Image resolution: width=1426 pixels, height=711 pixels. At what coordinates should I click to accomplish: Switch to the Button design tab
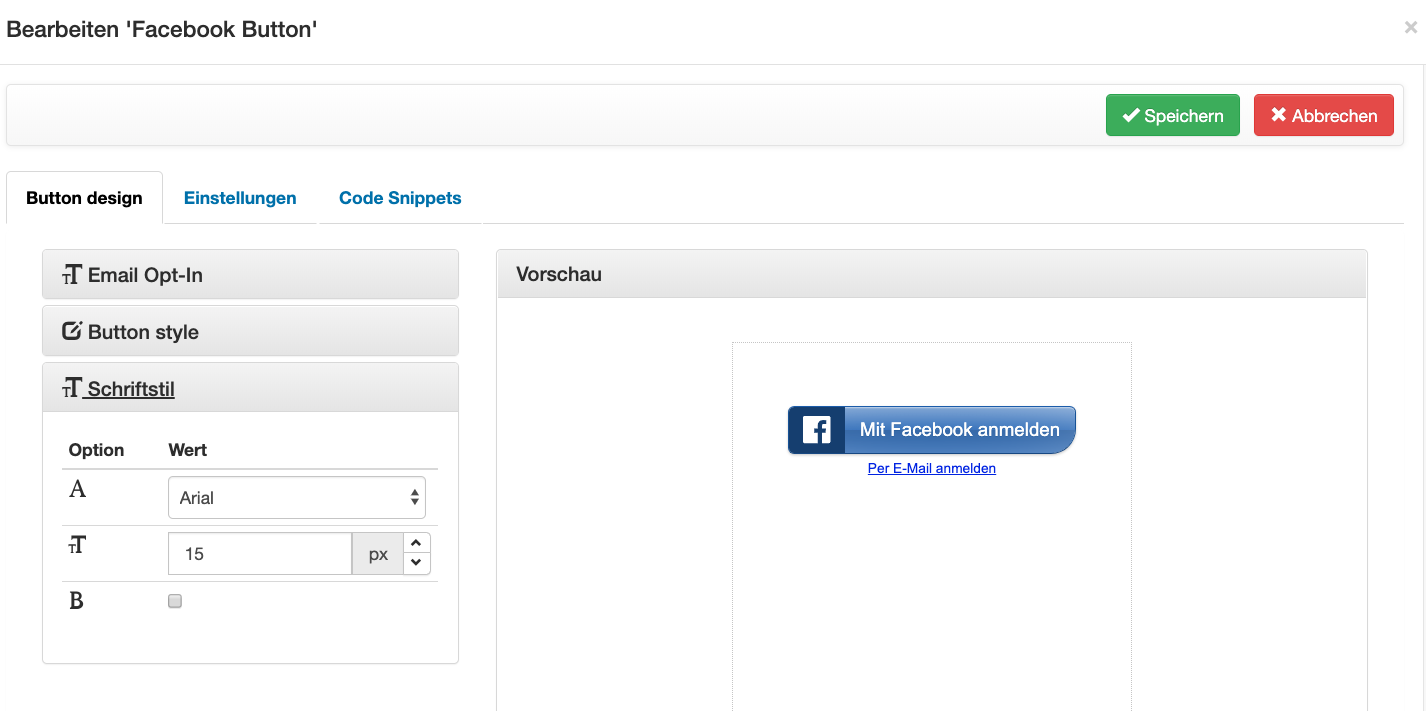click(x=84, y=198)
